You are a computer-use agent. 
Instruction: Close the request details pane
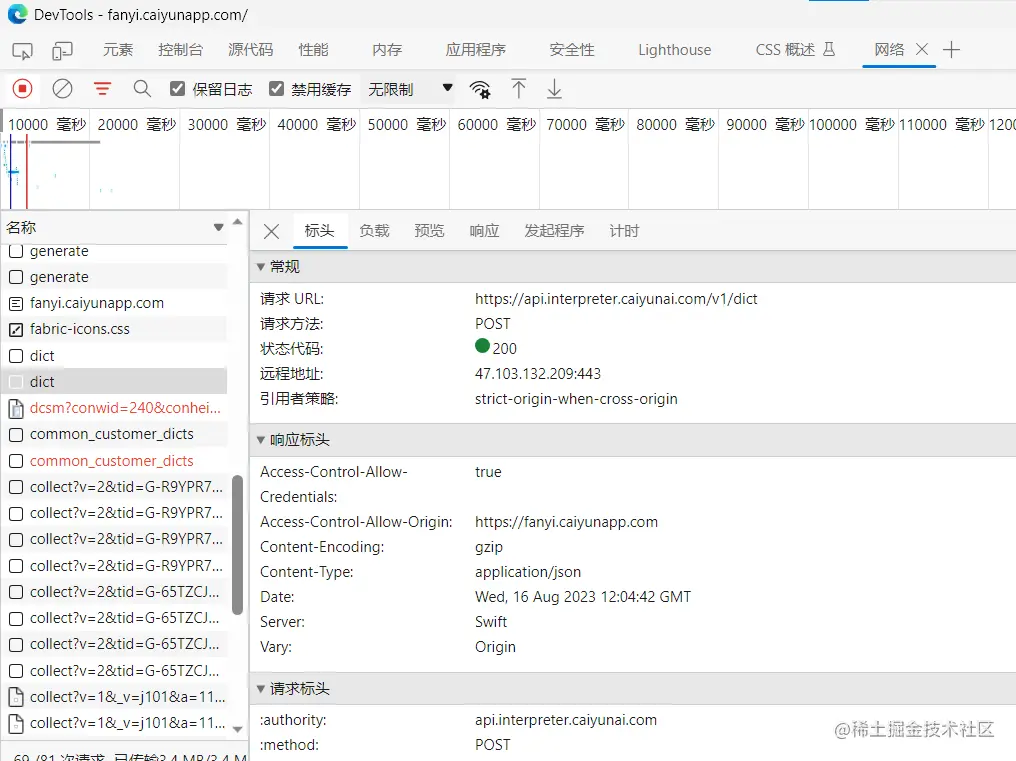tap(271, 231)
